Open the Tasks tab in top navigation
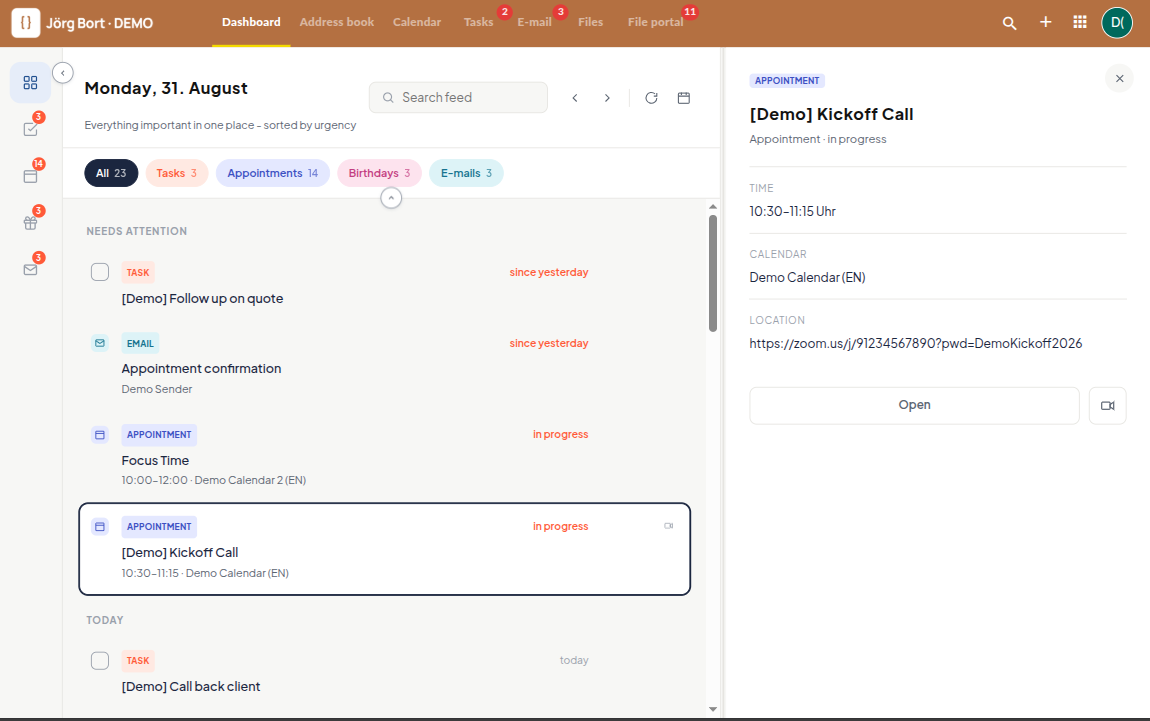Image resolution: width=1150 pixels, height=721 pixels. pos(478,22)
